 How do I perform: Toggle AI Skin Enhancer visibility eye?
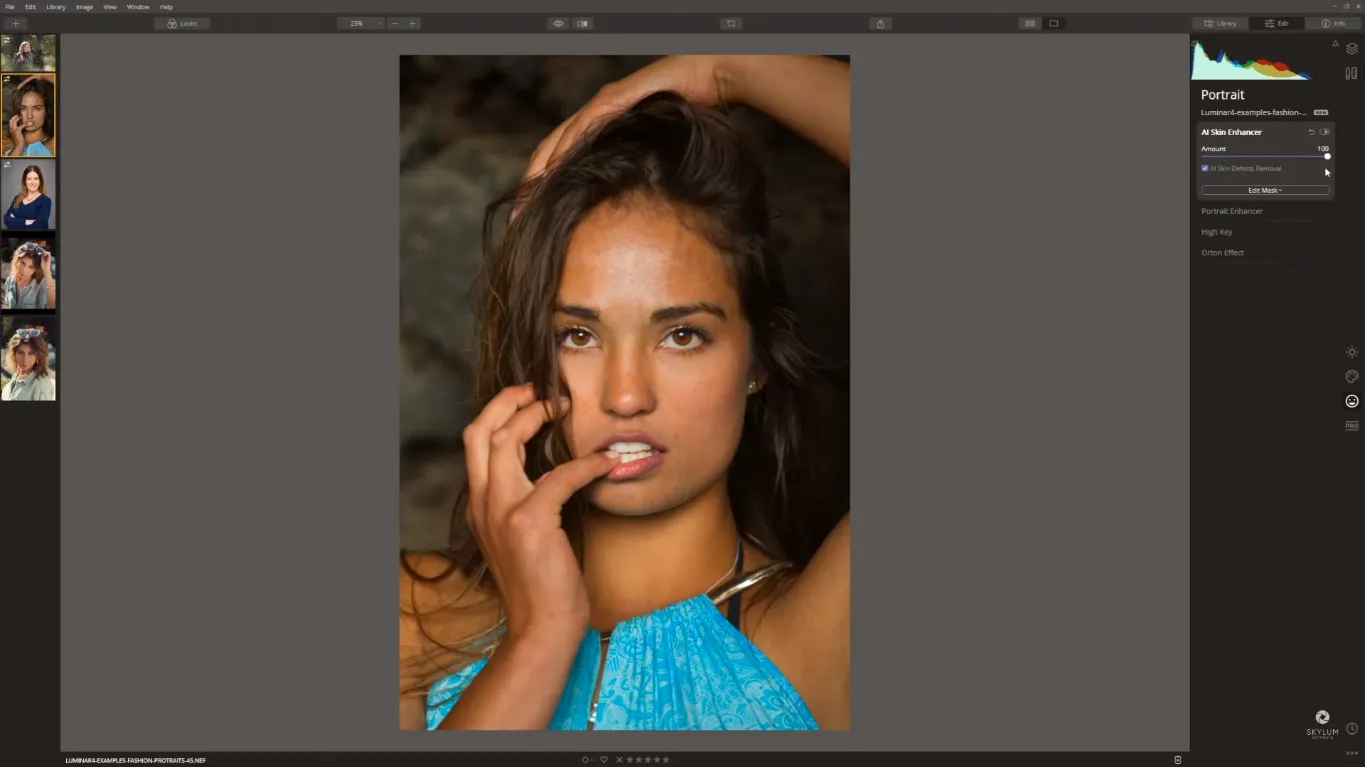coord(1324,132)
